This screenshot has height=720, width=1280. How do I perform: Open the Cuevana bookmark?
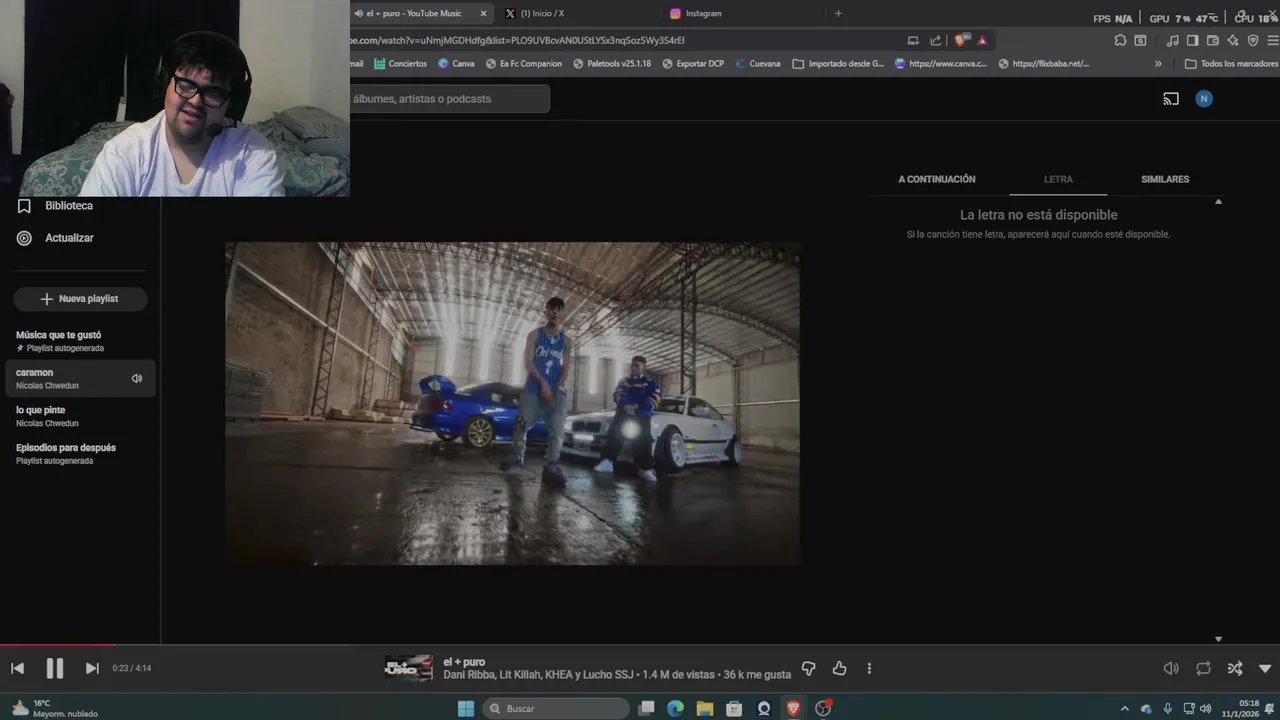pyautogui.click(x=757, y=63)
